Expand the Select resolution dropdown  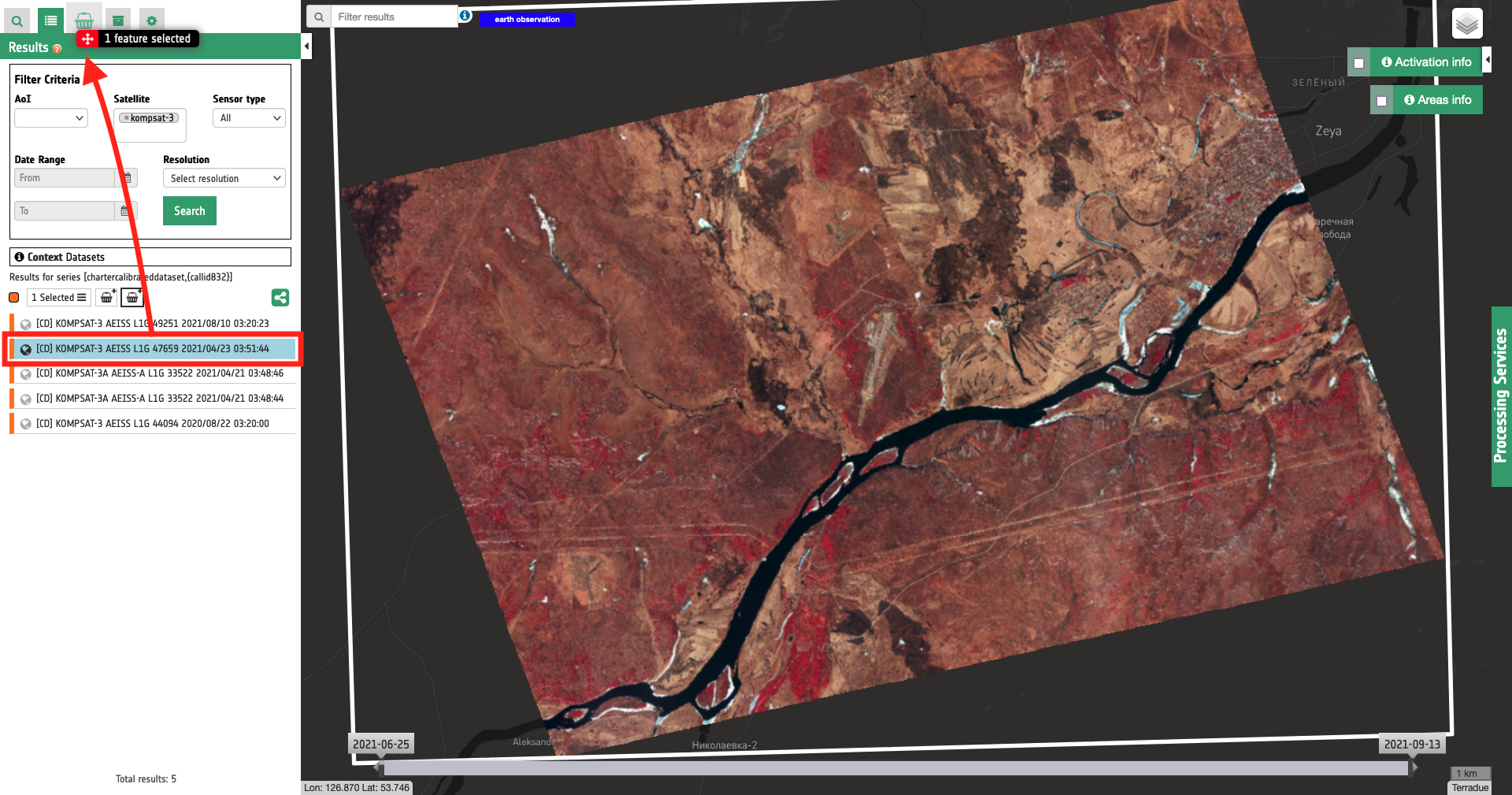(224, 178)
